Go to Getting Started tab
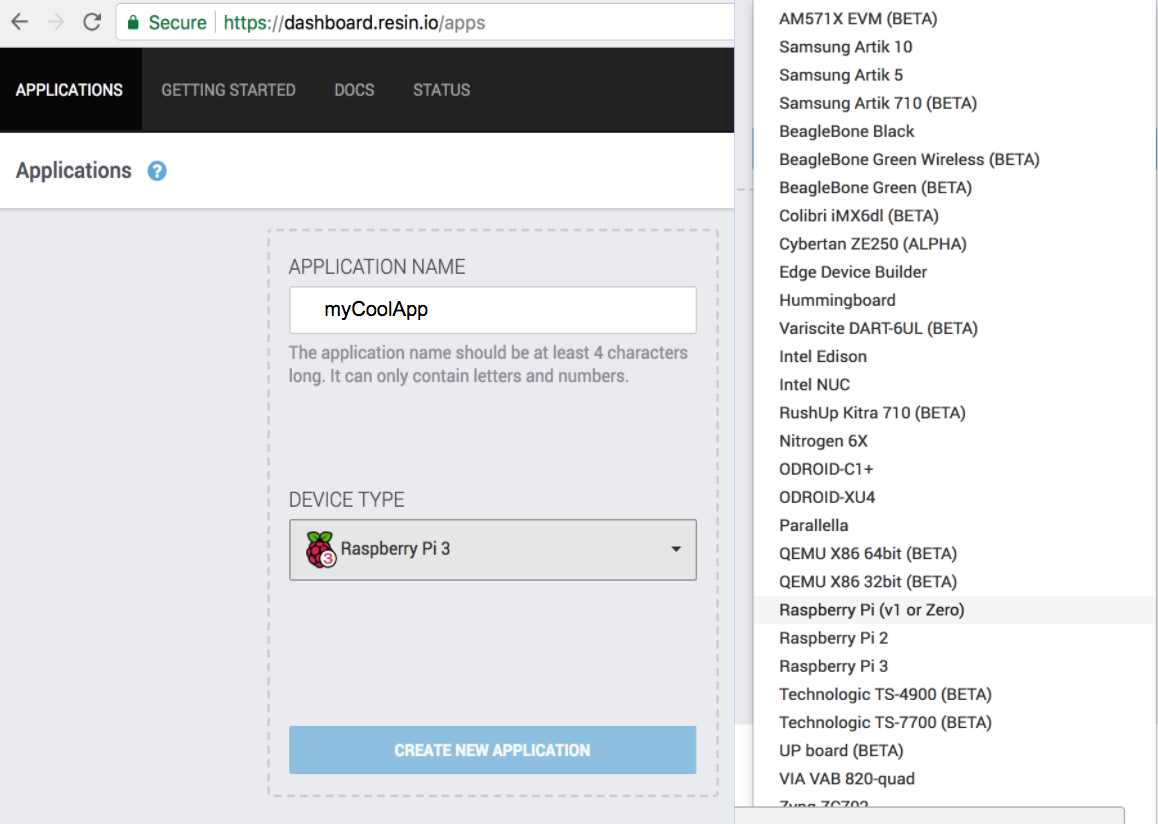The width and height of the screenshot is (1158, 824). tap(228, 90)
